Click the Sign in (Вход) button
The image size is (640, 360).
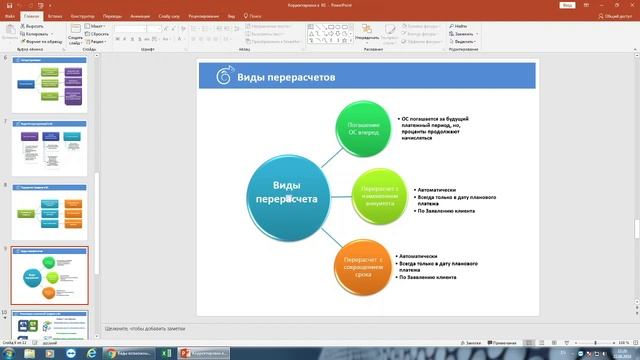[567, 5]
